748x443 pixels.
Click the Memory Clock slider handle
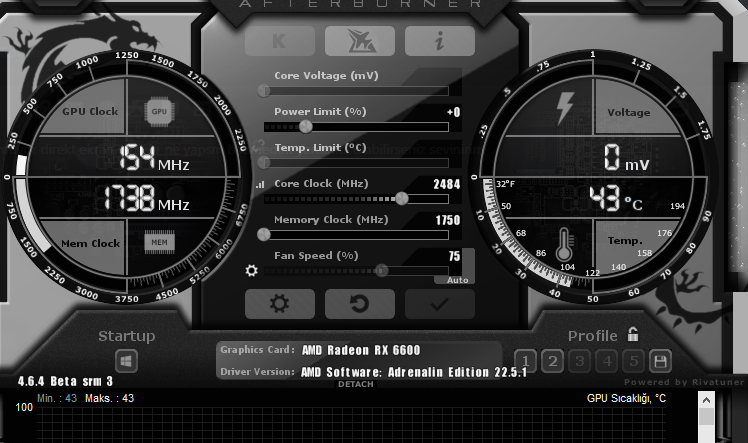click(x=263, y=234)
